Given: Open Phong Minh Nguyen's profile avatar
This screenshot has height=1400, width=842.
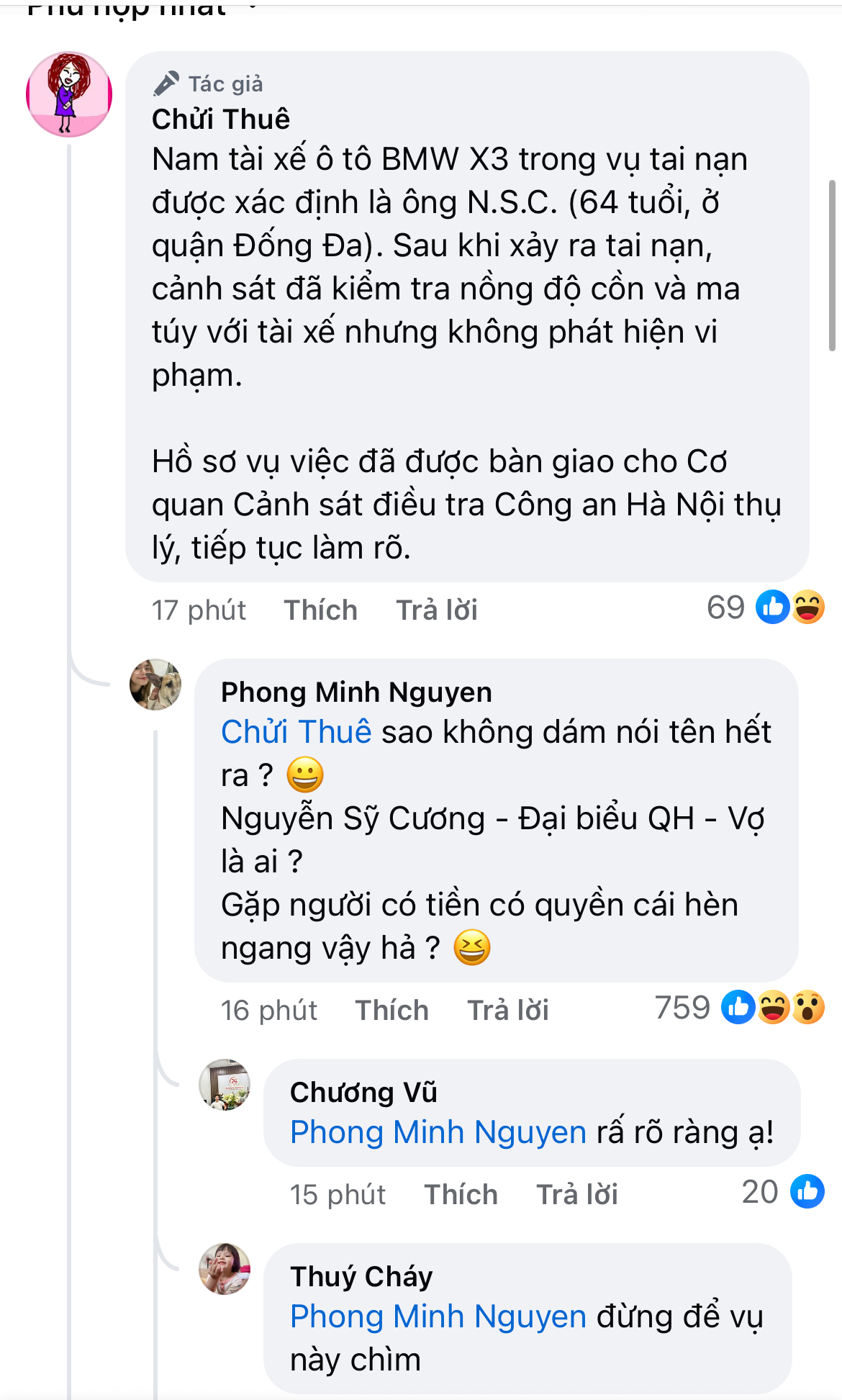Looking at the screenshot, I should tap(155, 685).
